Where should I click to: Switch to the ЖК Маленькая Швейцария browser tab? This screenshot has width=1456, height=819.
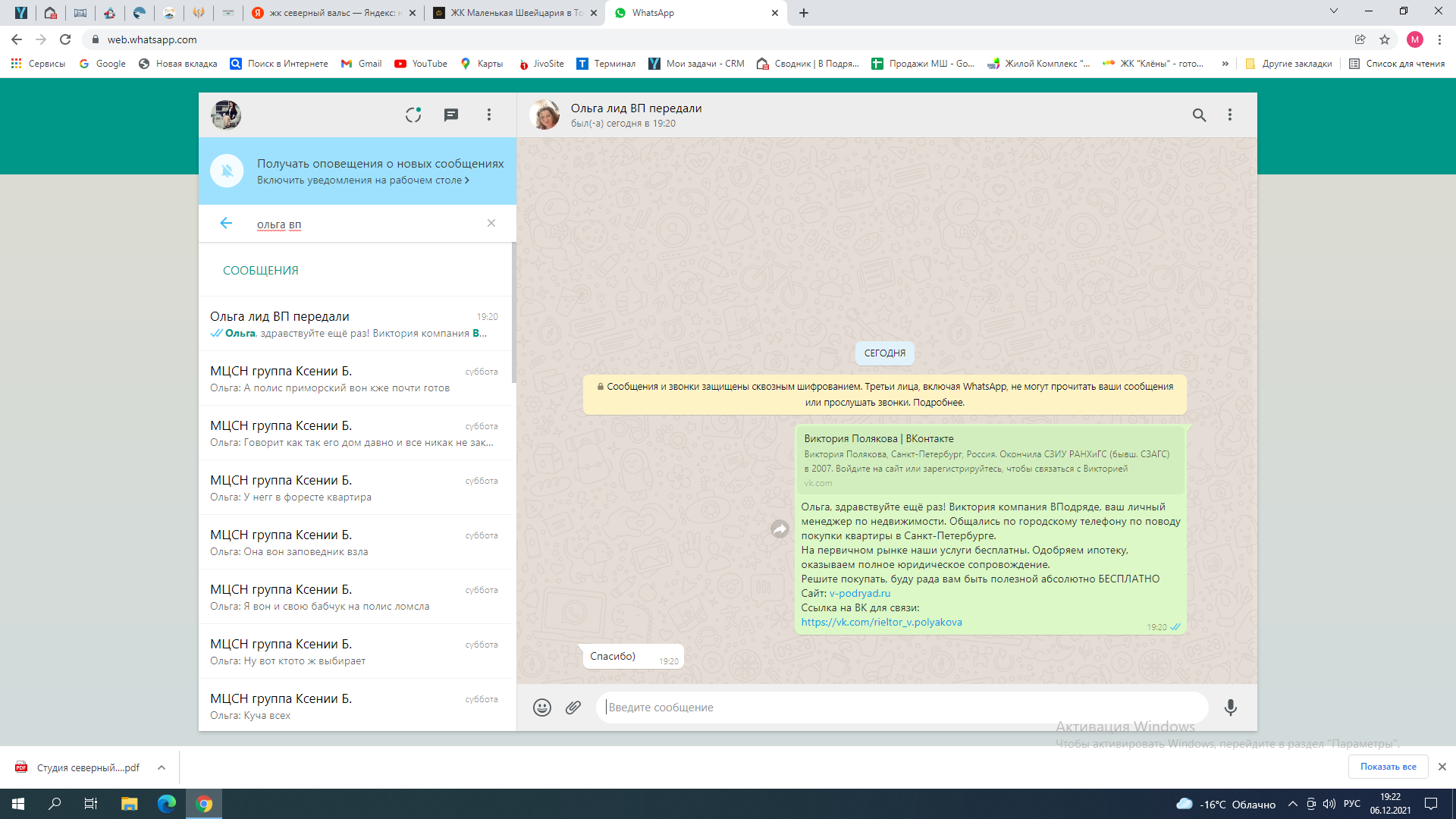coord(516,13)
